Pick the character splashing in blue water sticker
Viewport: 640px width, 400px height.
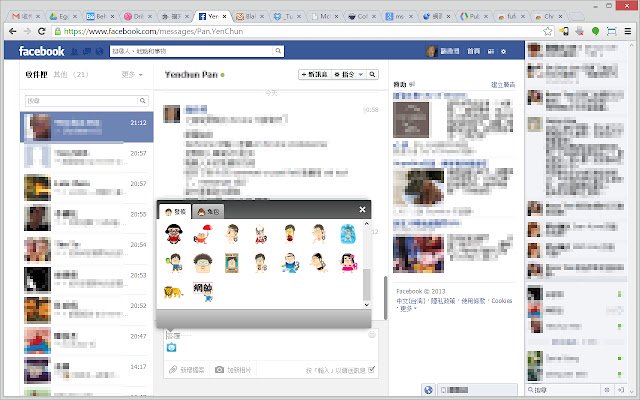point(290,263)
